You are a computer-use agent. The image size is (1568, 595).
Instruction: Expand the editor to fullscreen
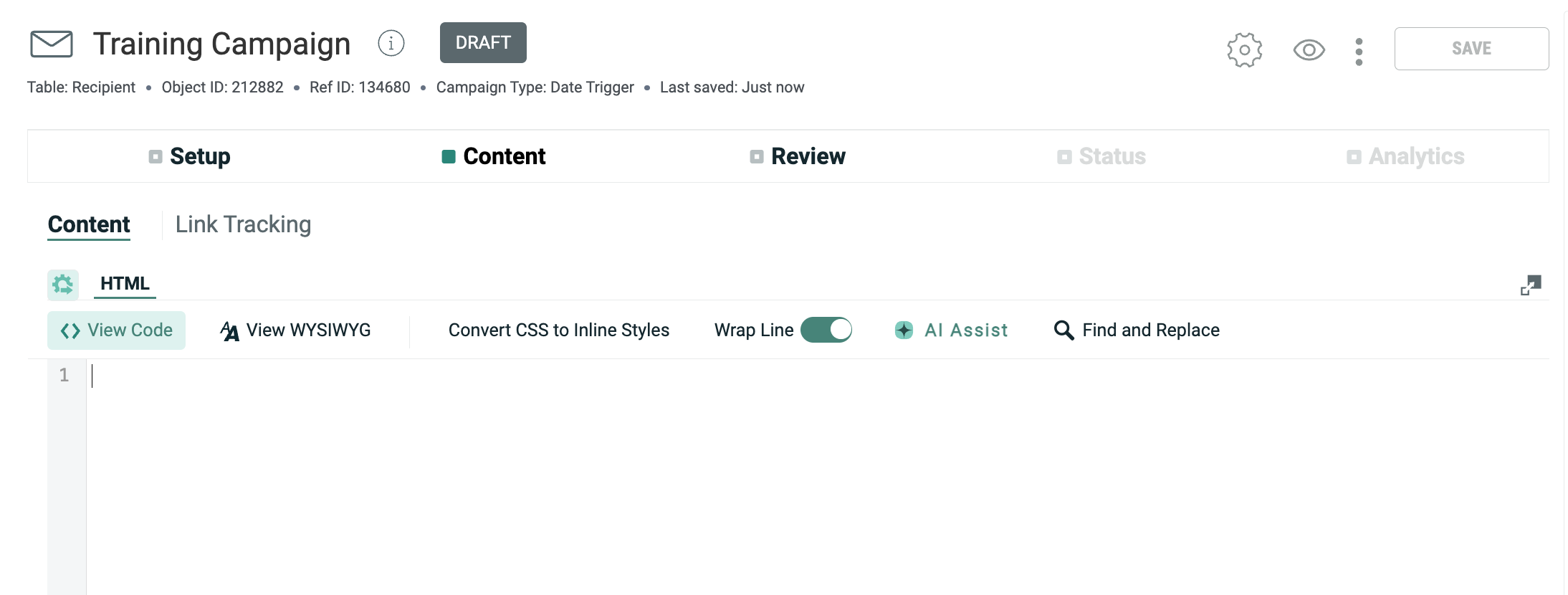click(1531, 285)
